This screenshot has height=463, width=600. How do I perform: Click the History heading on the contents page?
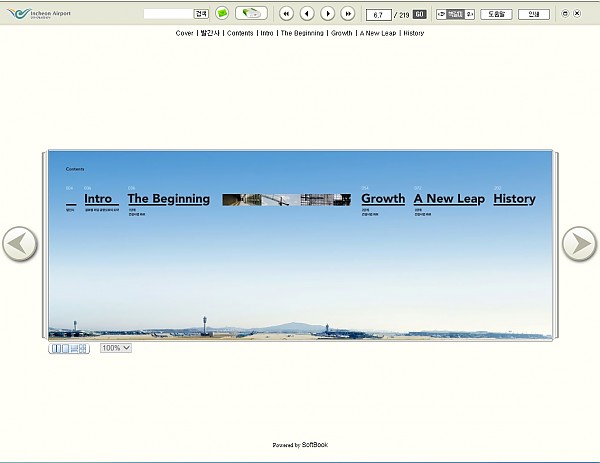pos(515,199)
